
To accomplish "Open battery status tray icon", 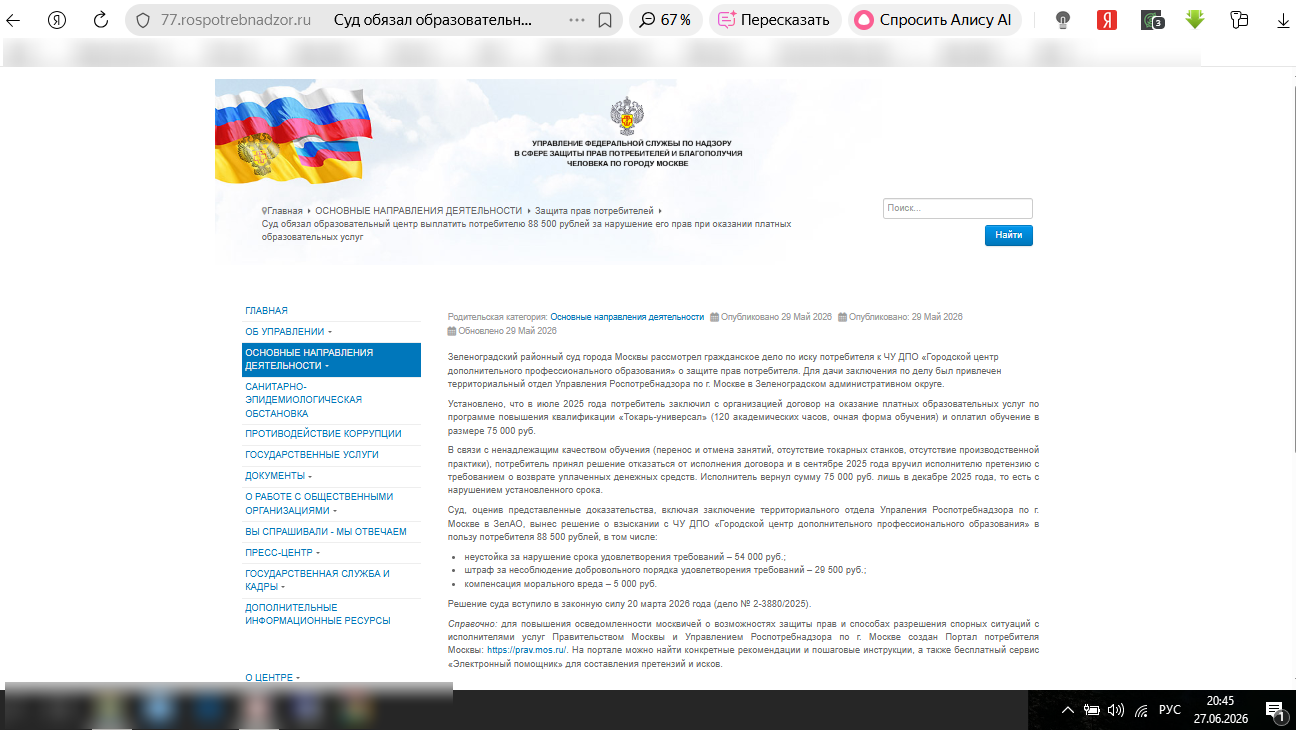I will tap(1093, 711).
